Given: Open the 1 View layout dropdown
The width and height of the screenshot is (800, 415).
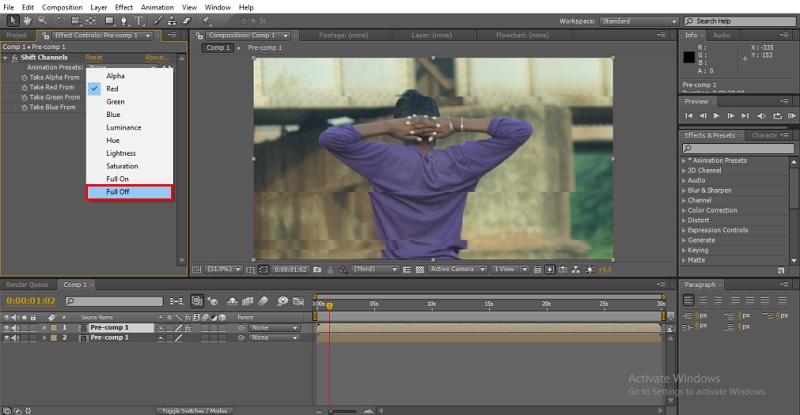Looking at the screenshot, I should tap(510, 269).
